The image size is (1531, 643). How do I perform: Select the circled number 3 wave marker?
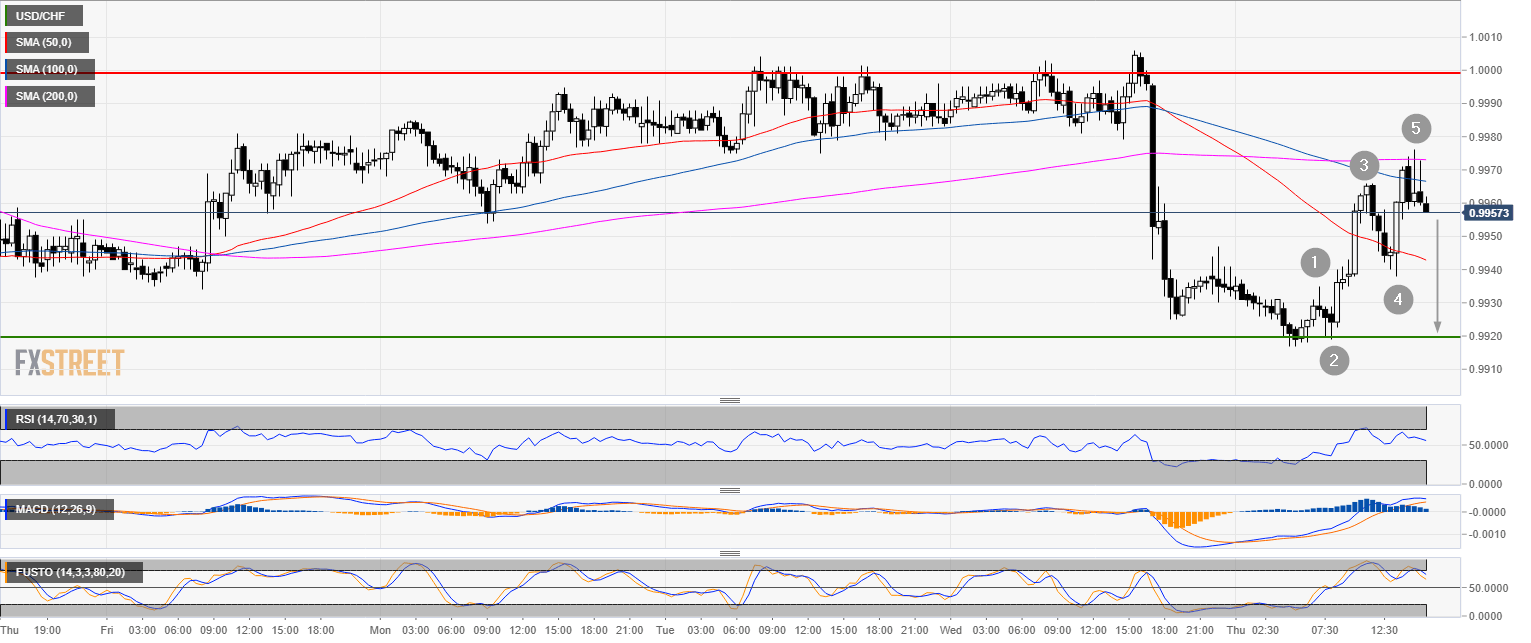(x=1363, y=165)
